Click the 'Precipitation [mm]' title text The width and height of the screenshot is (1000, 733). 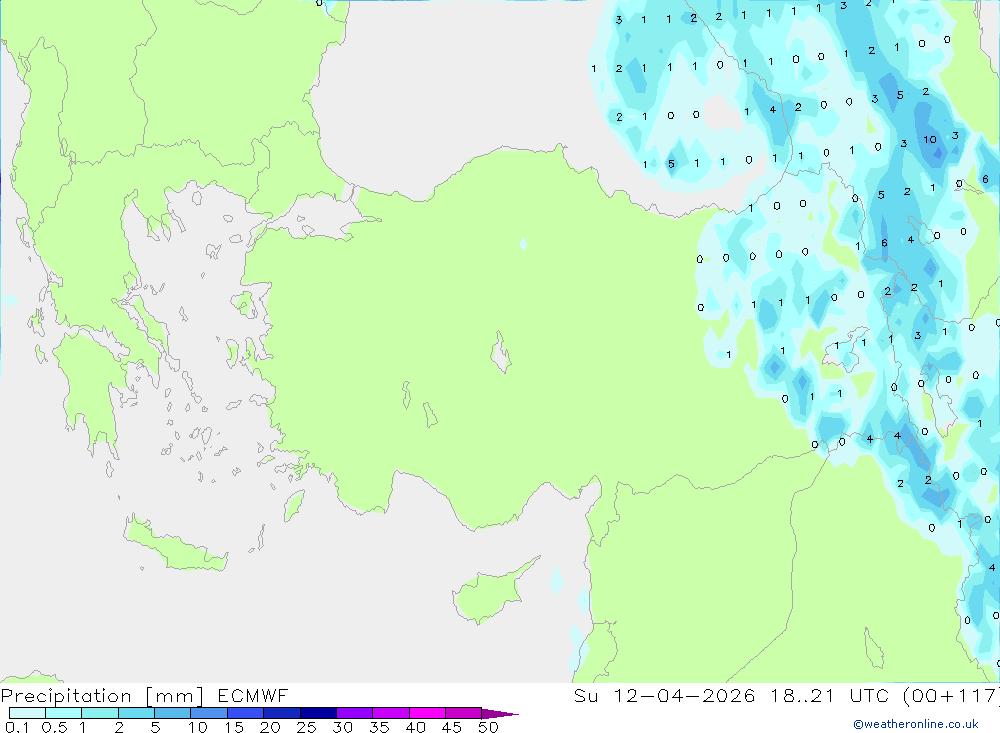pyautogui.click(x=102, y=696)
